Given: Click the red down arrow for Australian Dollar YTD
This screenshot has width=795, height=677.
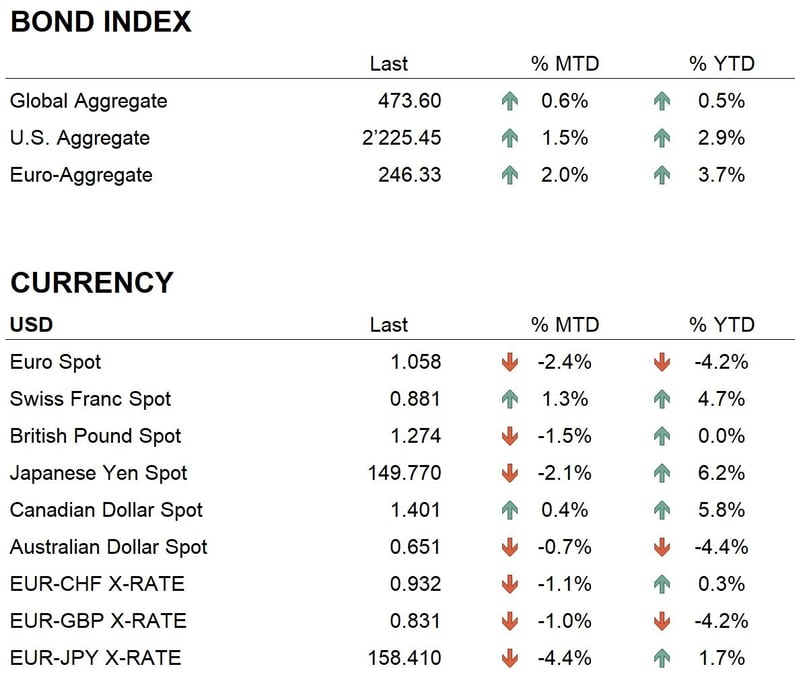Looking at the screenshot, I should 661,547.
